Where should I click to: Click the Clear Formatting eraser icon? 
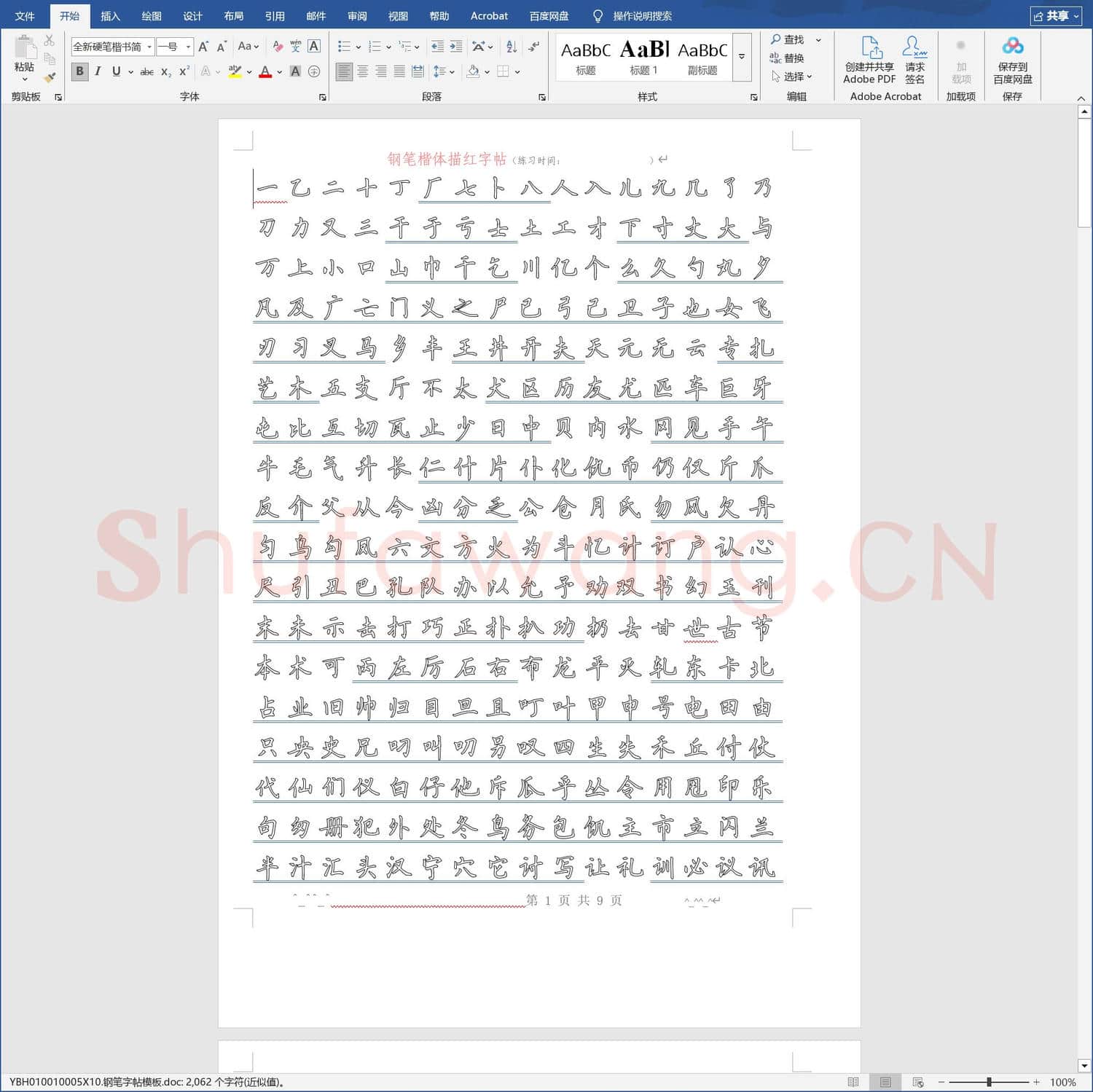point(278,47)
